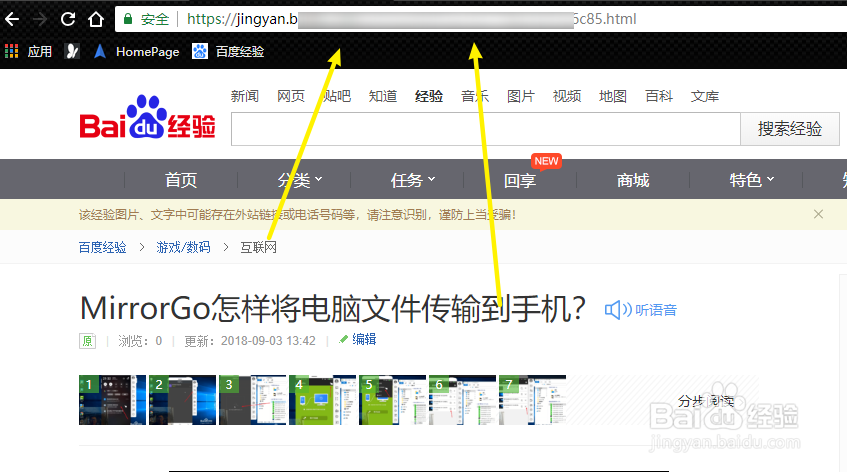Open step 7 thumbnail
This screenshot has width=847, height=472.
click(533, 400)
